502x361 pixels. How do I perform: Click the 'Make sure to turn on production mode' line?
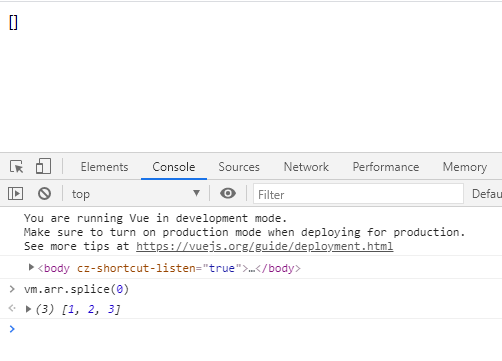coord(244,232)
